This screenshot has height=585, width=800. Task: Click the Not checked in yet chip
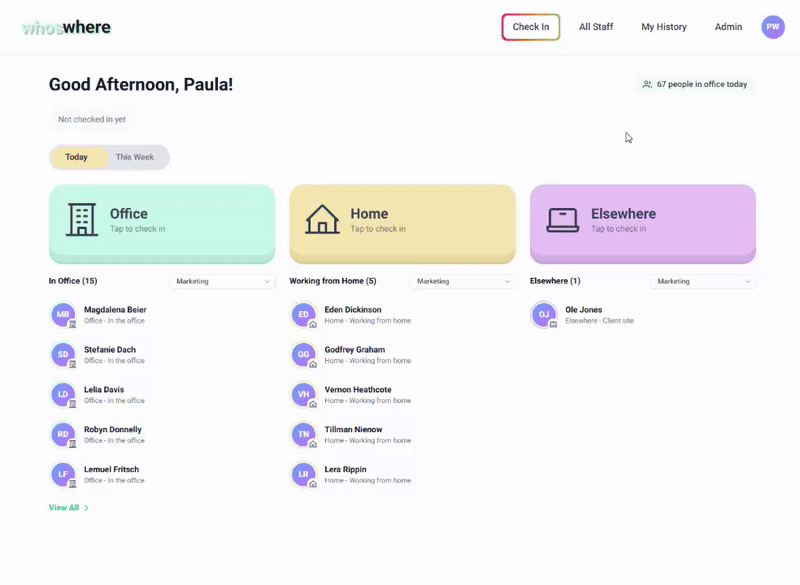click(x=92, y=118)
